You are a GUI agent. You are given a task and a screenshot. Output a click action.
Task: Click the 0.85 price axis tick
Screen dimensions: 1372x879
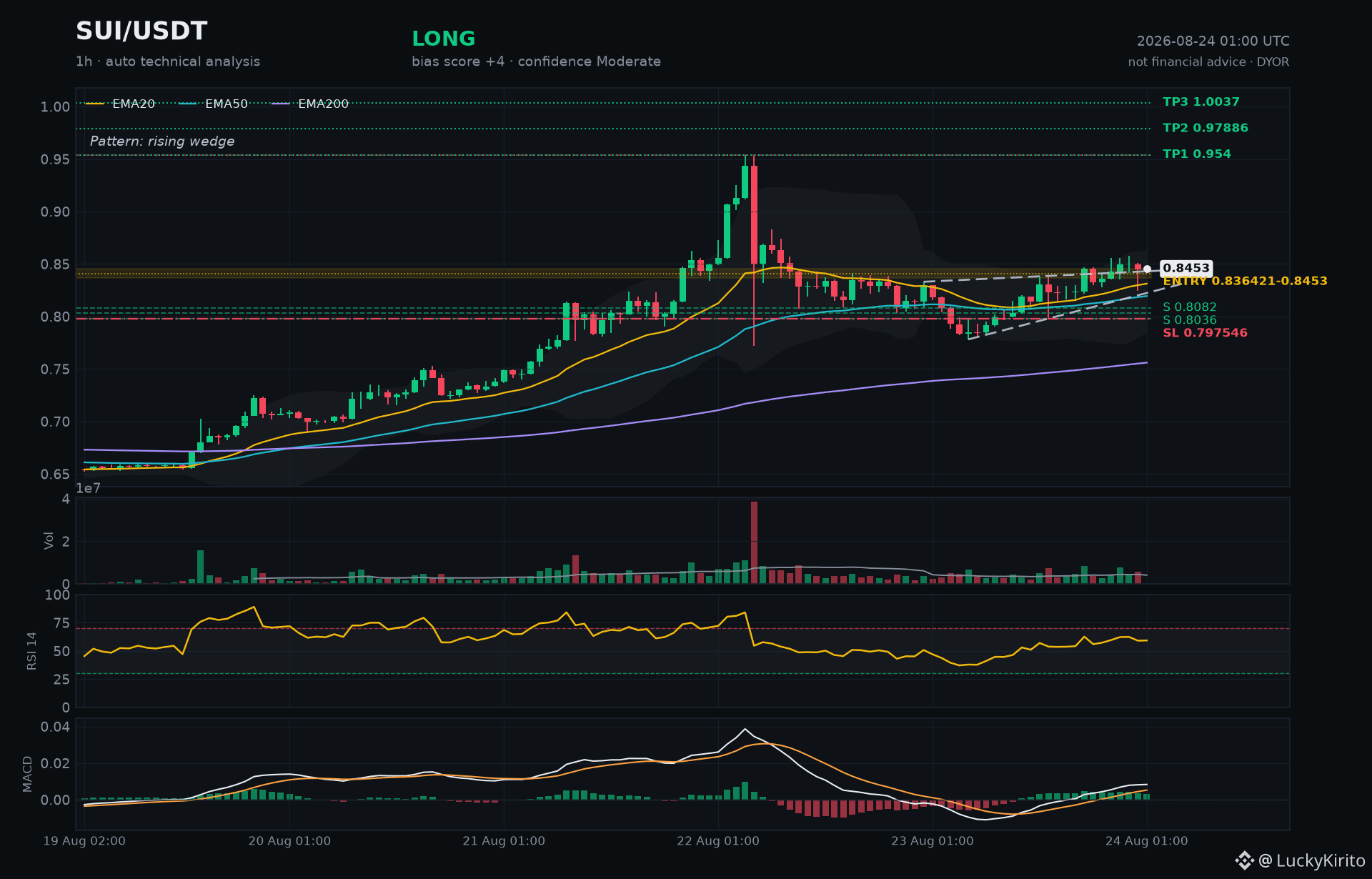pos(55,265)
